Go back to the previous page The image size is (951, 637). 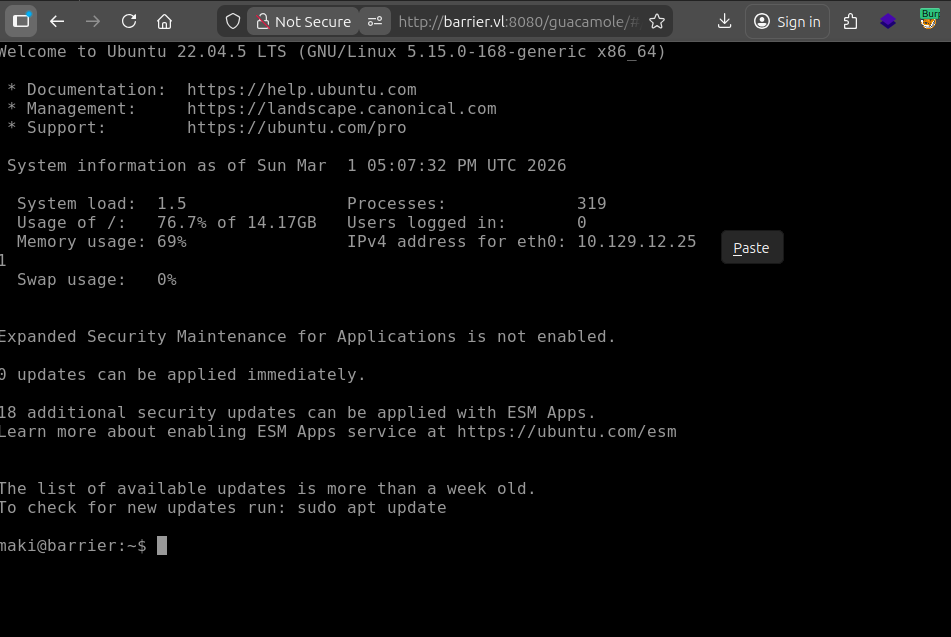tap(57, 21)
